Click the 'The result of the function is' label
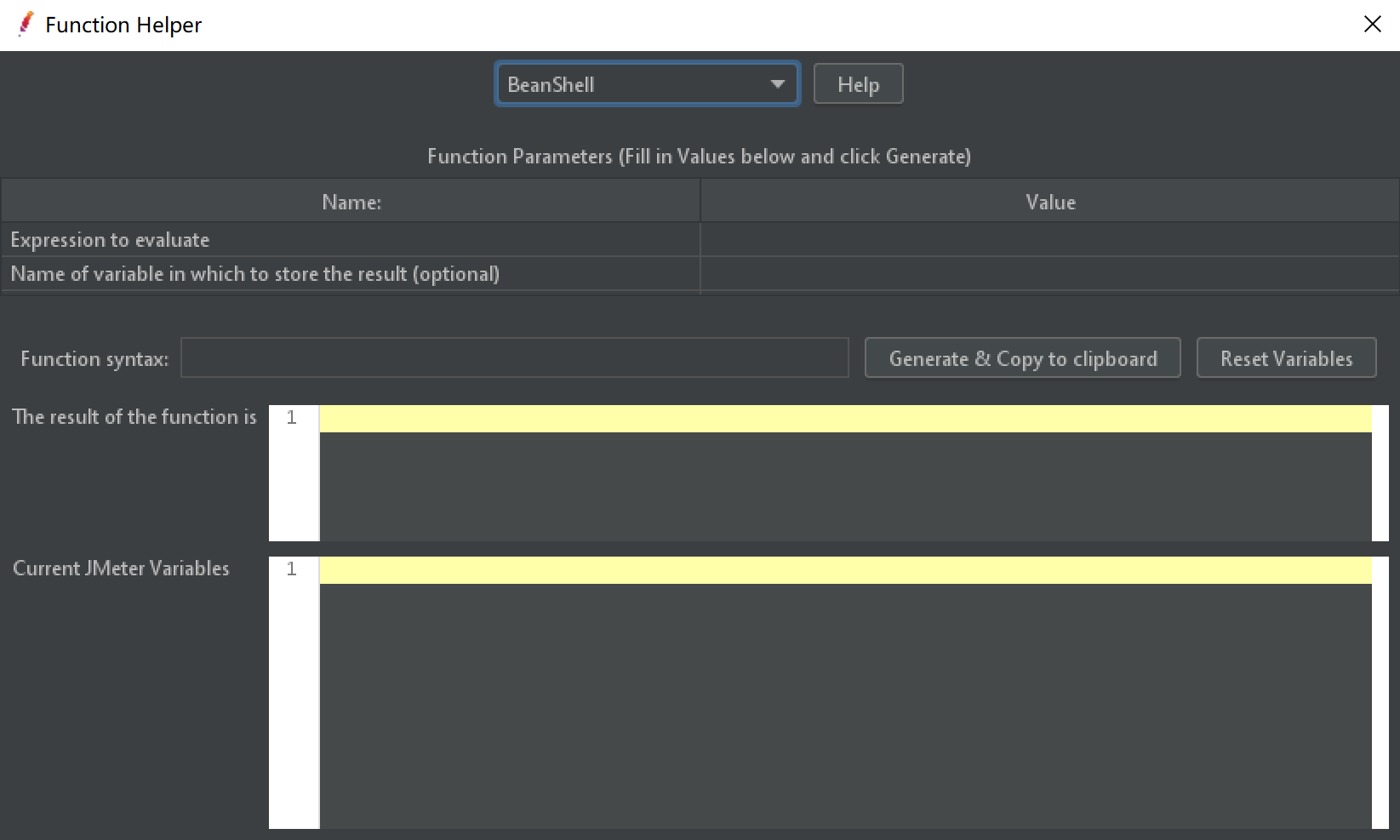 coord(134,417)
